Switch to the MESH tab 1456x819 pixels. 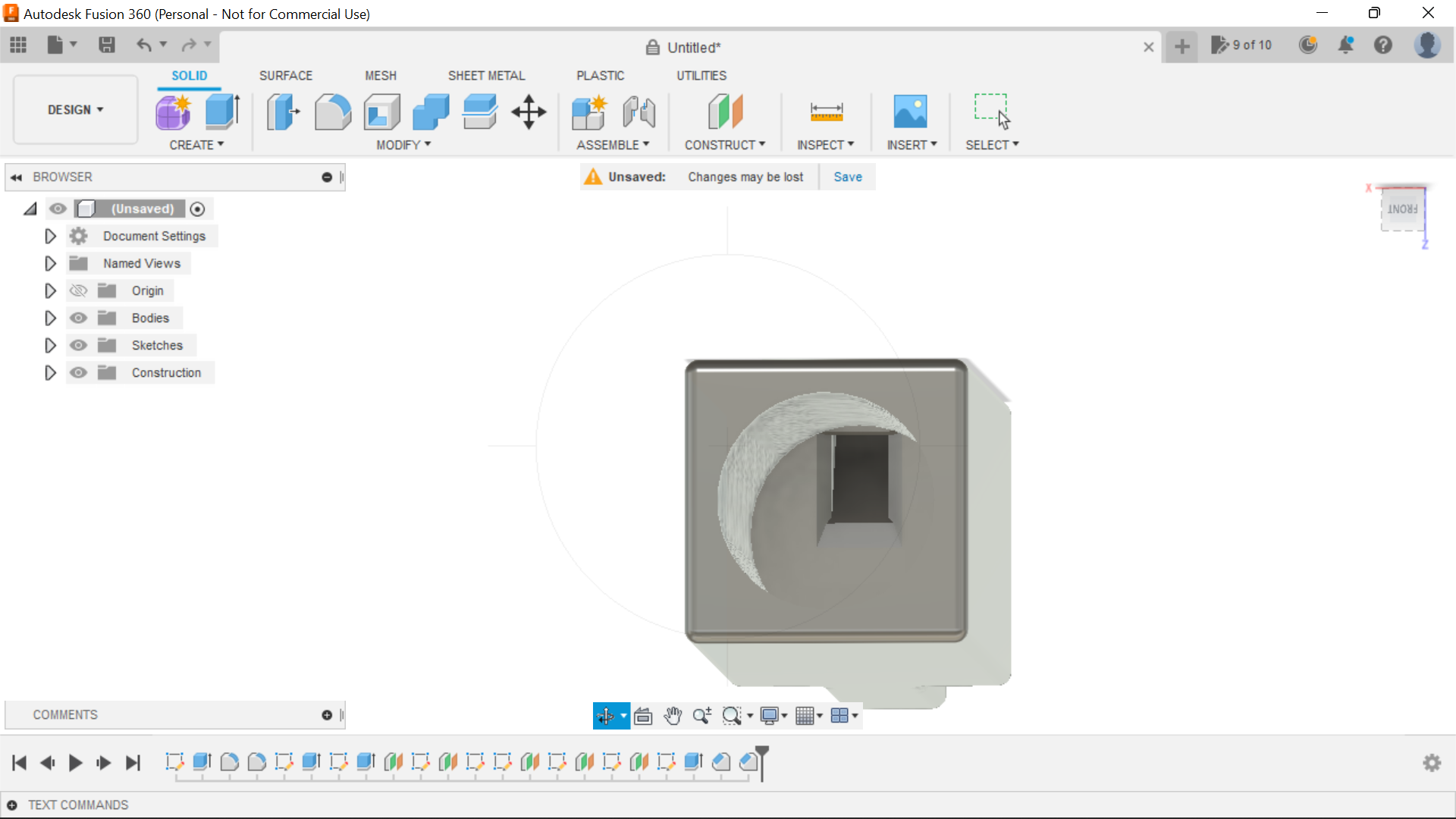pyautogui.click(x=381, y=75)
